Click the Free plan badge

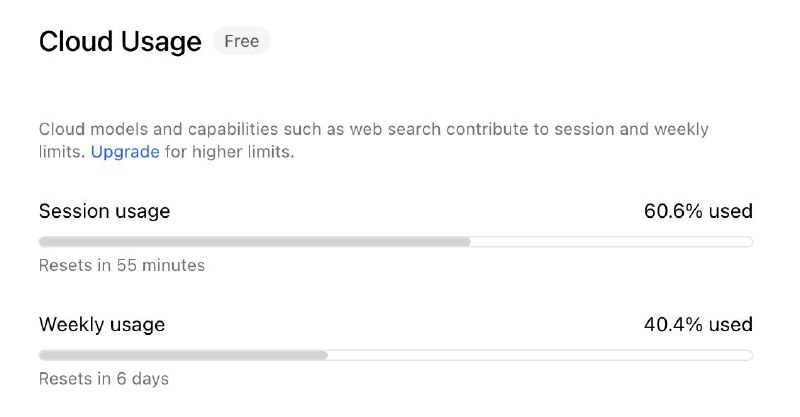[241, 42]
